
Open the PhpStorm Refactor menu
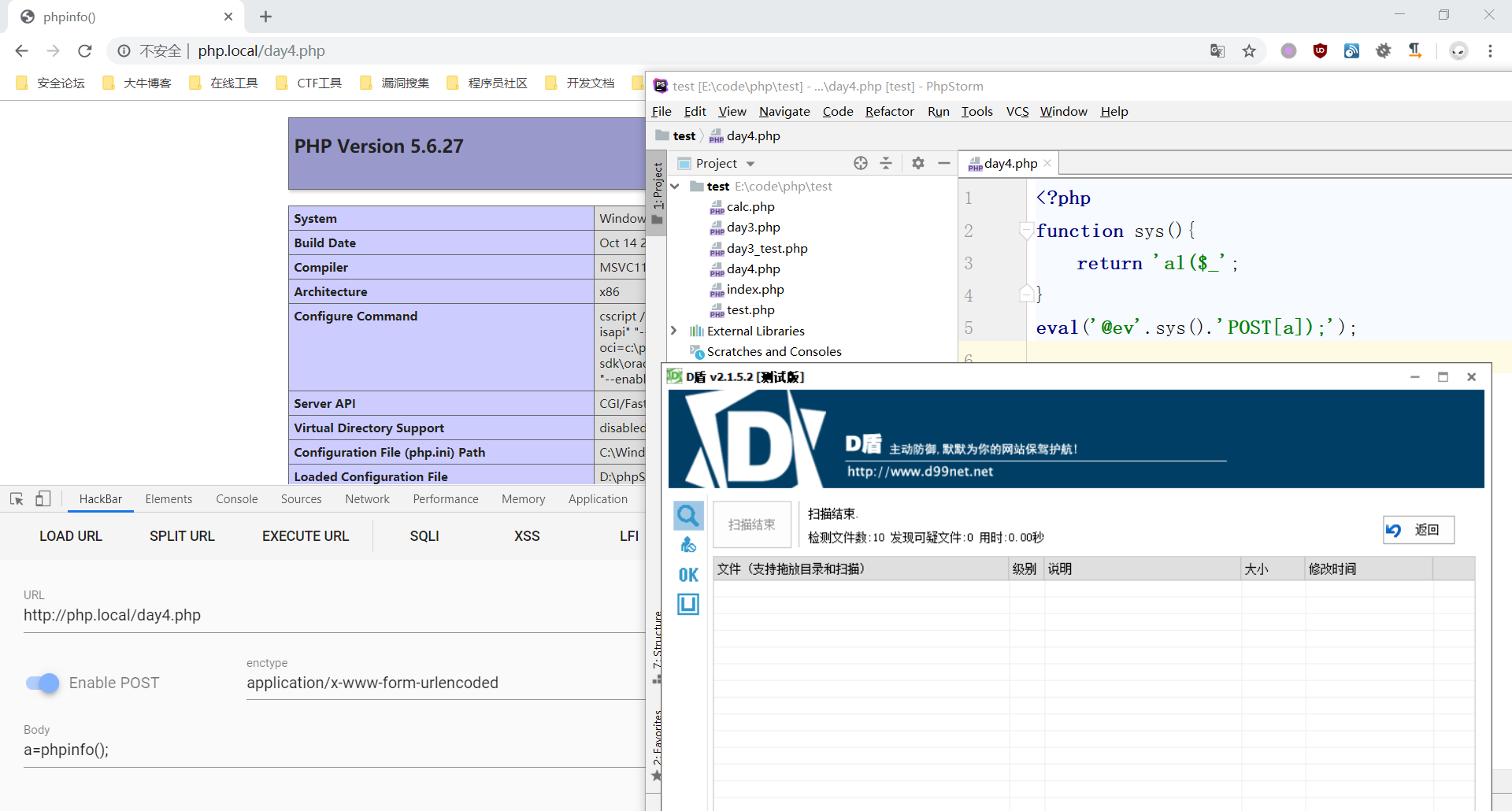coord(890,112)
